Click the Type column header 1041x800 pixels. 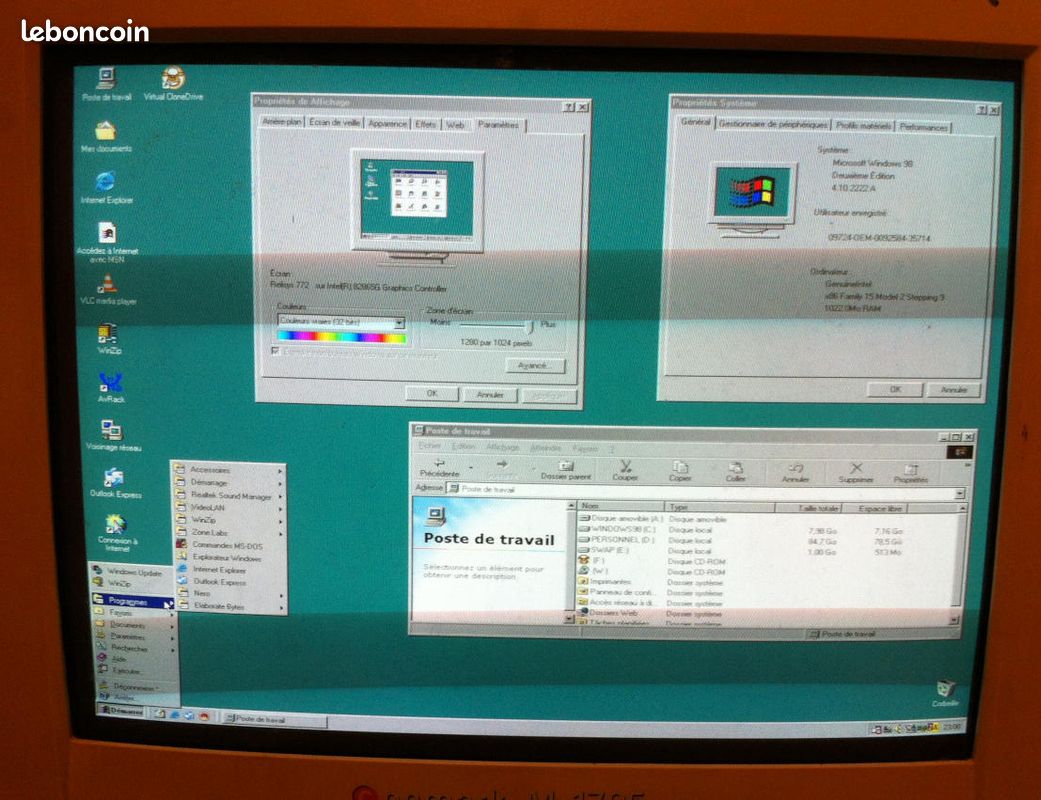(x=719, y=507)
